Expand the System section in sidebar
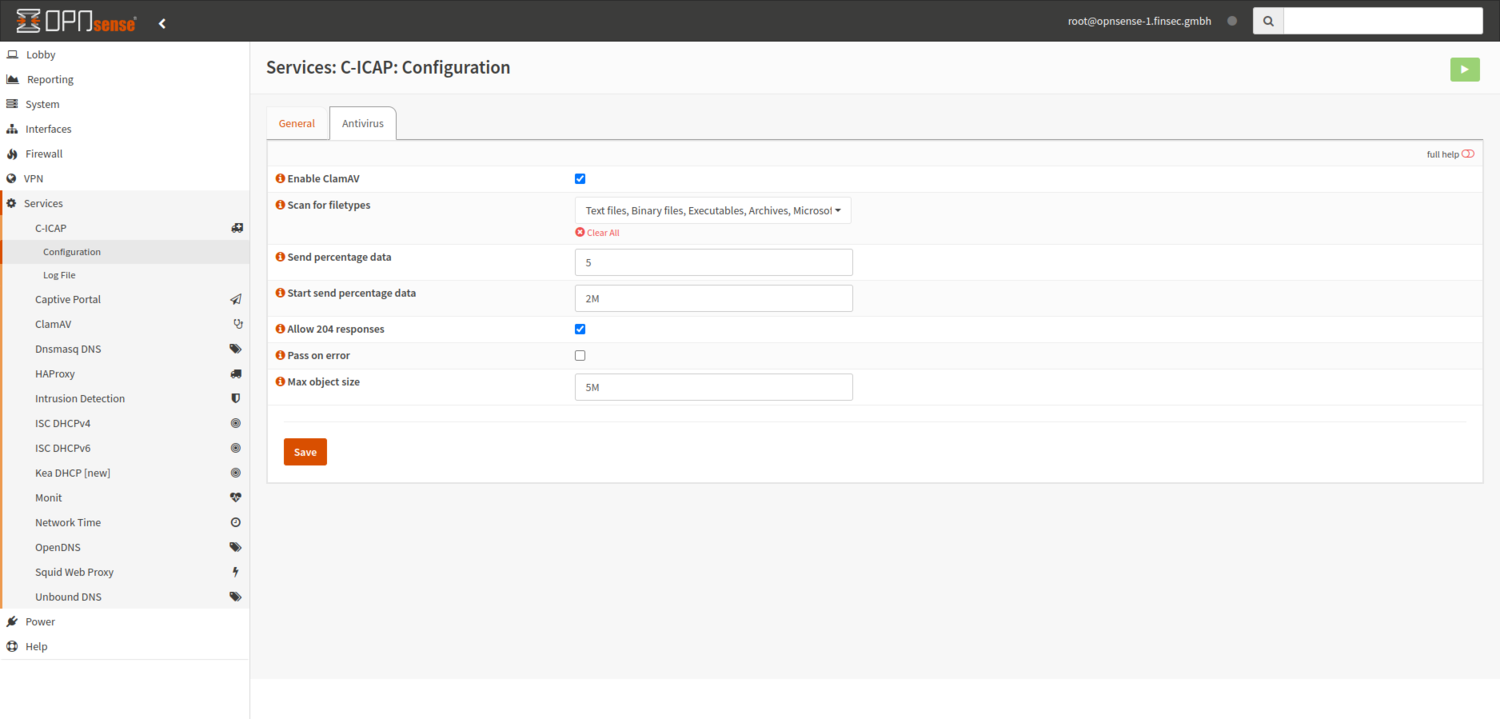This screenshot has width=1500, height=719. tap(42, 104)
